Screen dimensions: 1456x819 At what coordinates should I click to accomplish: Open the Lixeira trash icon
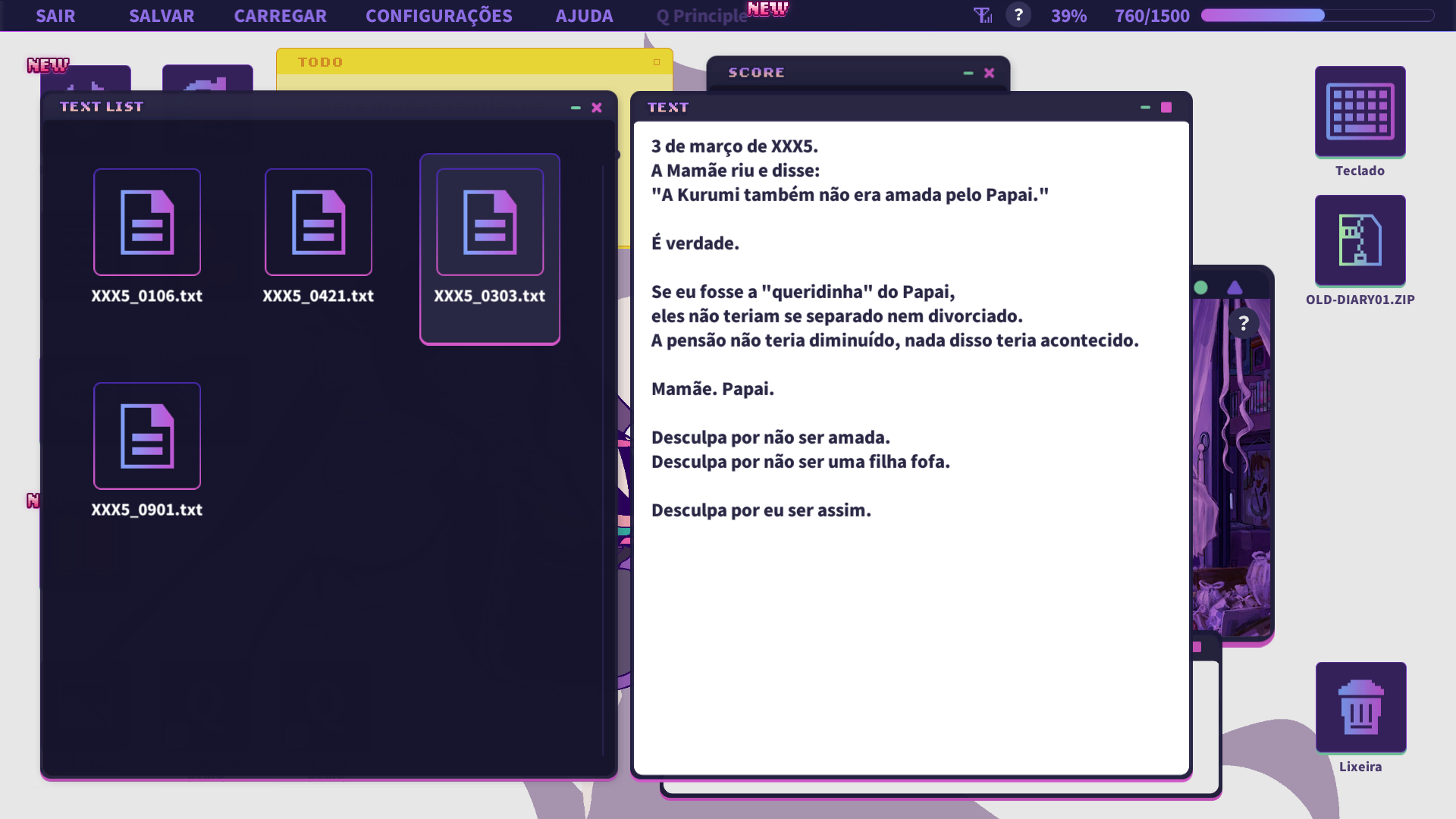[x=1360, y=708]
